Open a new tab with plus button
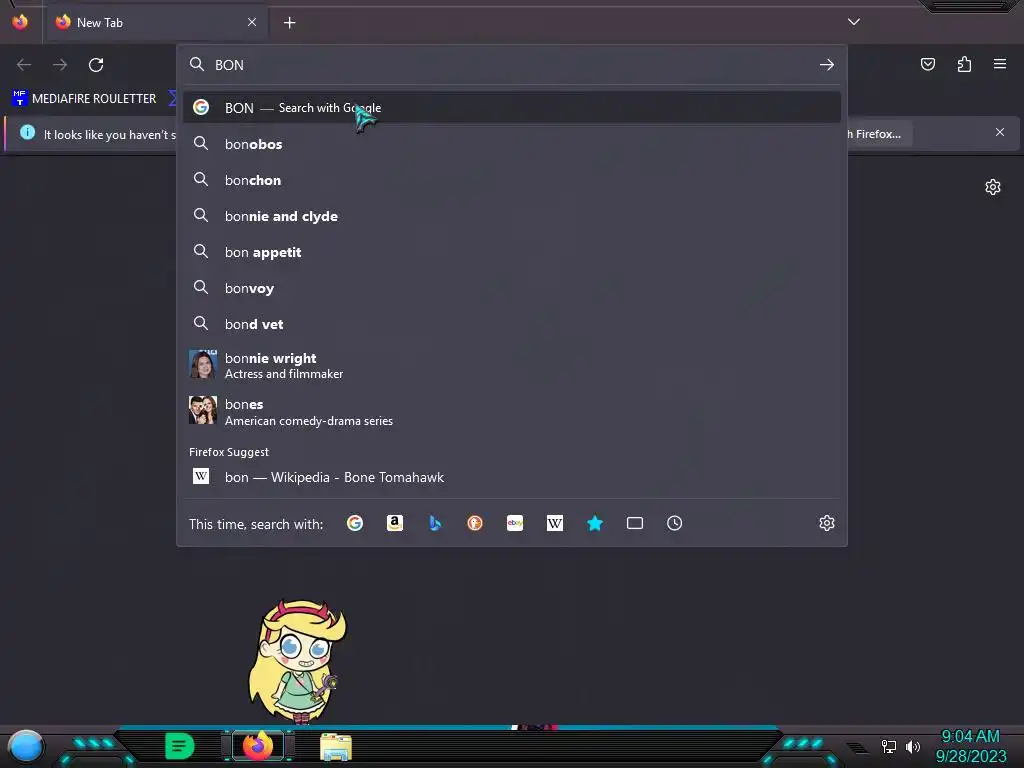 click(289, 23)
